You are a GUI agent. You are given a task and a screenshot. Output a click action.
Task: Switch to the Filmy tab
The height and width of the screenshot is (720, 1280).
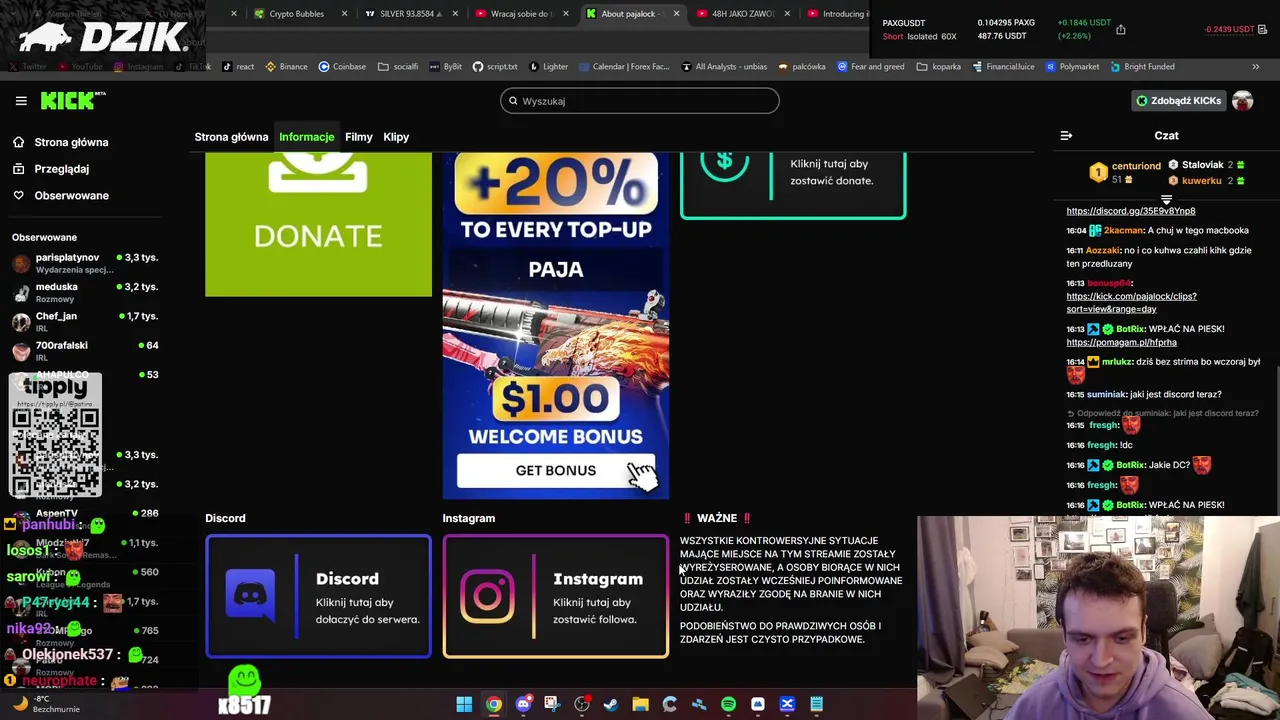coord(359,137)
